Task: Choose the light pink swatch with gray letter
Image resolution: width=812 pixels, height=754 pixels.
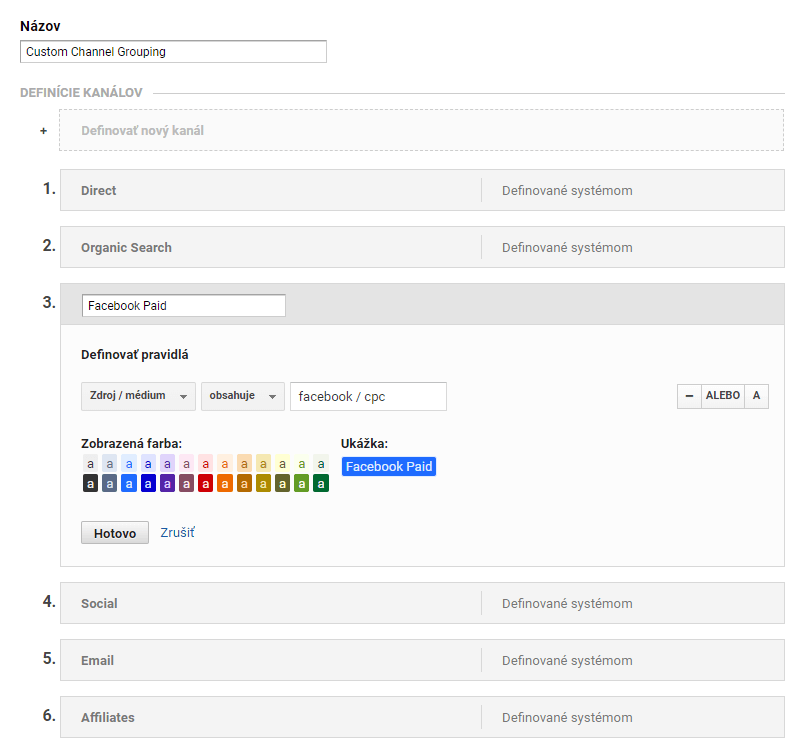Action: tap(186, 463)
